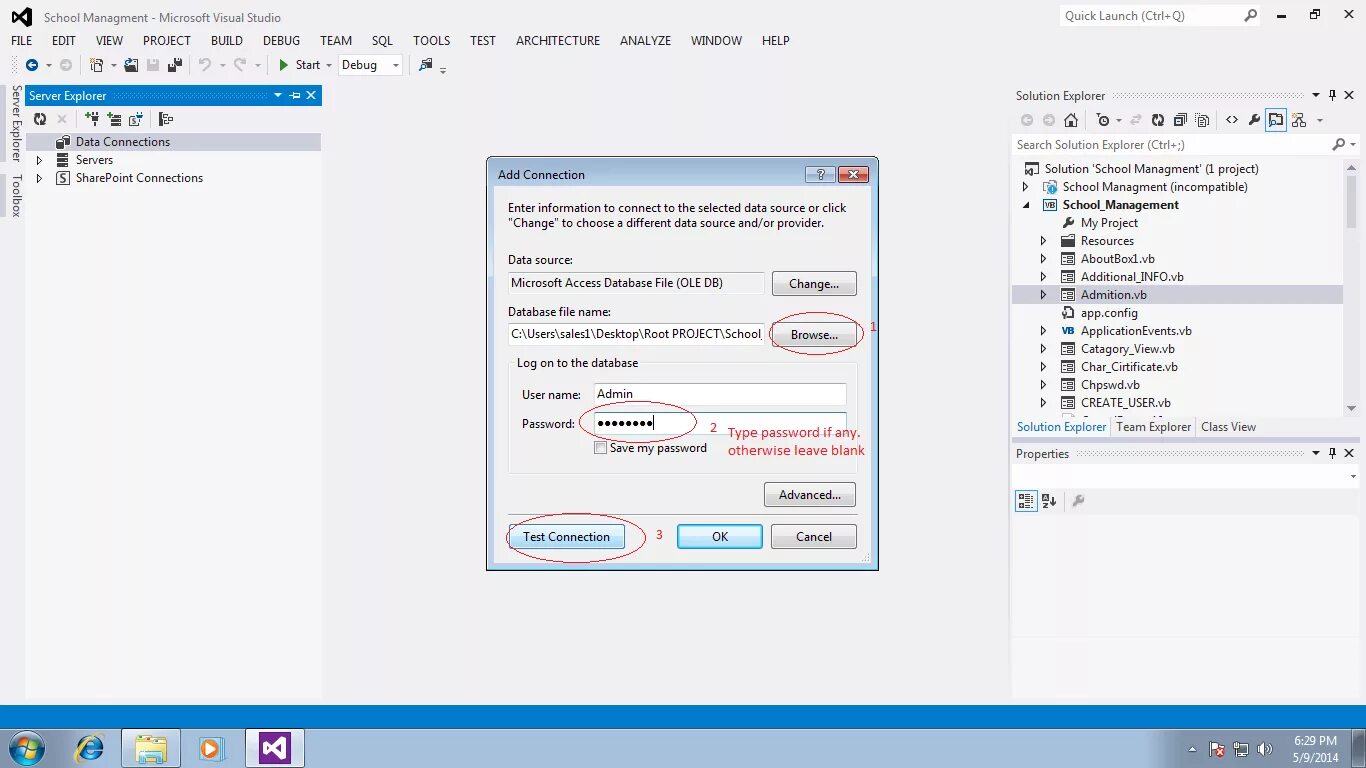Open the collapsed Toolbox side tab
The width and height of the screenshot is (1366, 768).
16,195
